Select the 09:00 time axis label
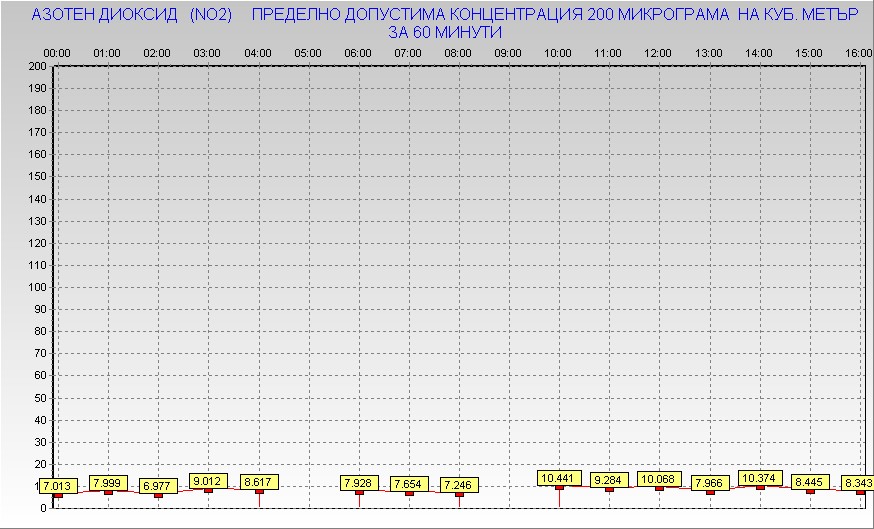 [x=508, y=53]
